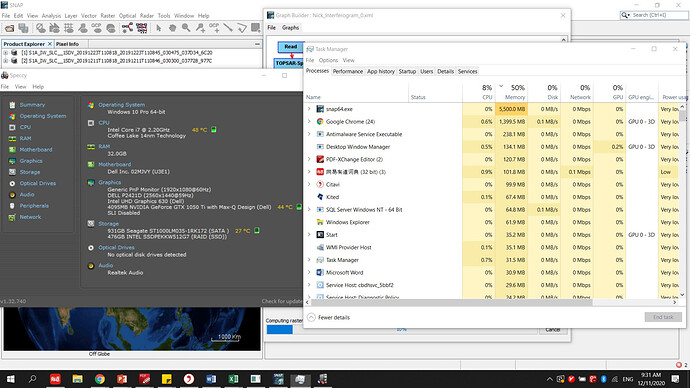Open Graphs menu in Graph Builder
This screenshot has height=388, width=690.
point(290,28)
